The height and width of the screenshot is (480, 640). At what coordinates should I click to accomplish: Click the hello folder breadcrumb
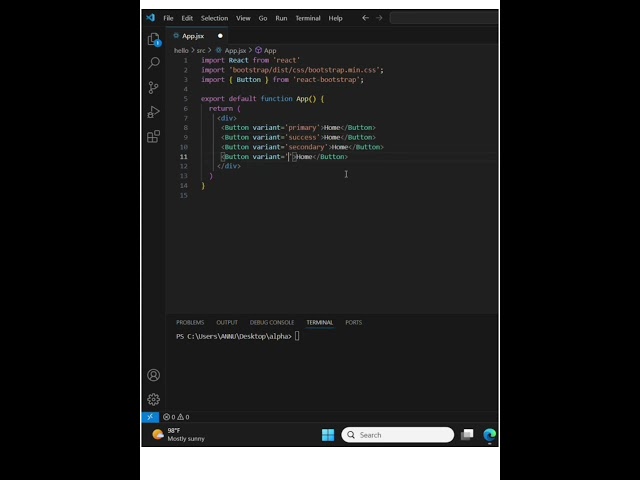tap(181, 51)
